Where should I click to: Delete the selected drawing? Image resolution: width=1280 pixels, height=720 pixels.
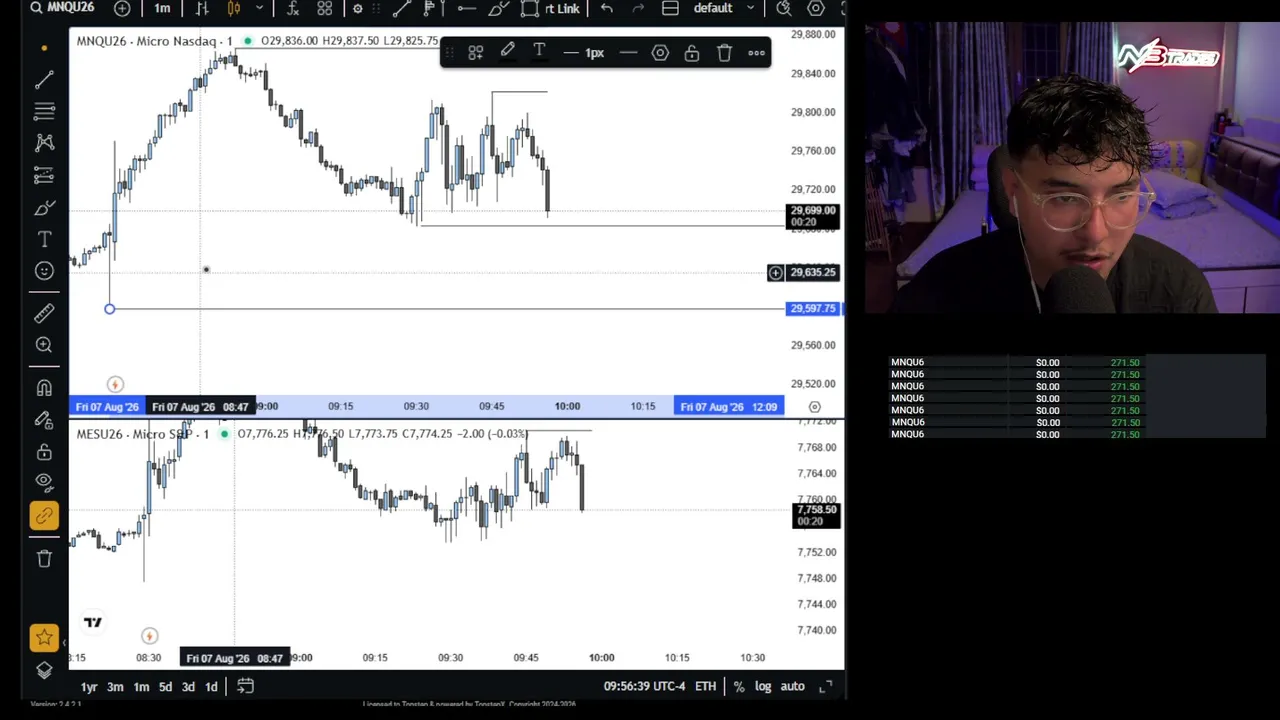point(724,52)
